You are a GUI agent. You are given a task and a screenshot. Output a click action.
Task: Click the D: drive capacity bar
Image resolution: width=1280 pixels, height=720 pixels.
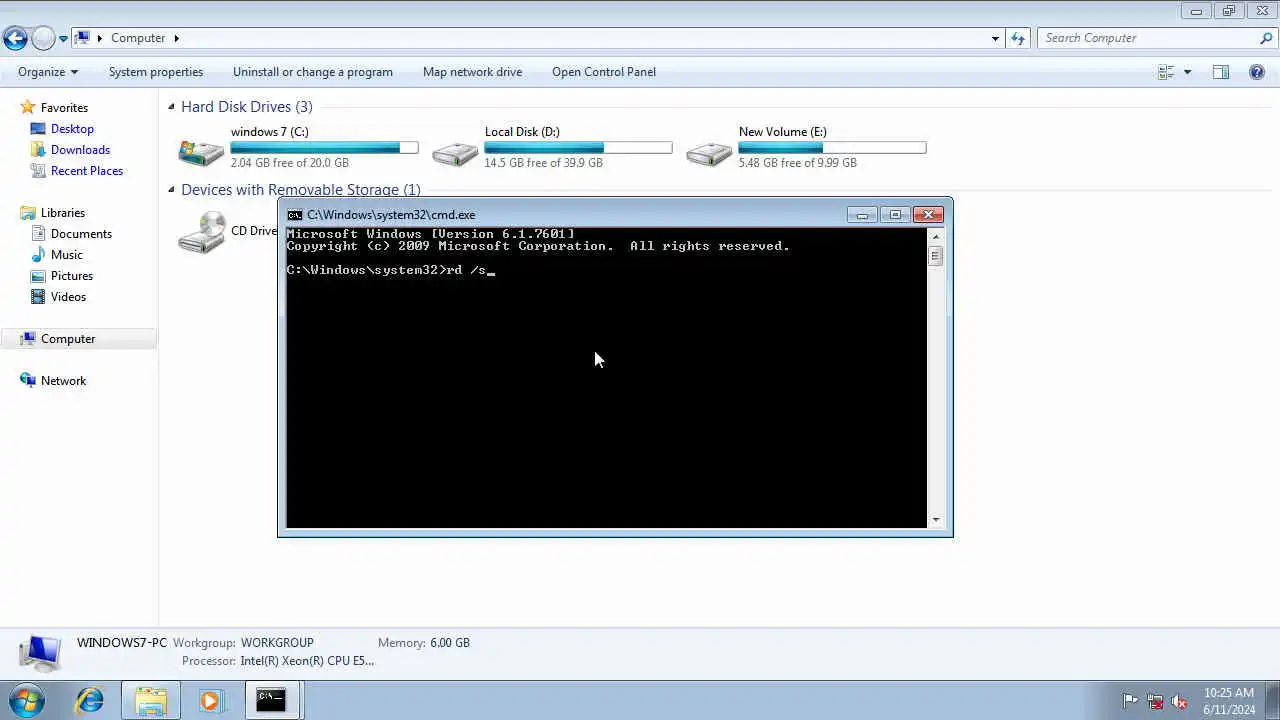[x=578, y=148]
